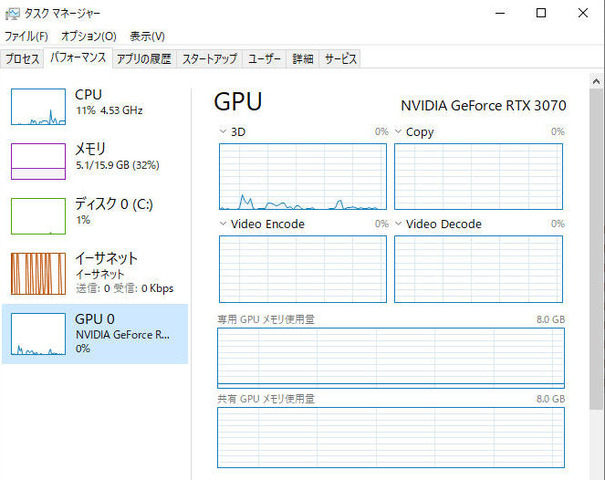Click the Video Encode usage graph
Screen dimensions: 605x480
point(303,269)
